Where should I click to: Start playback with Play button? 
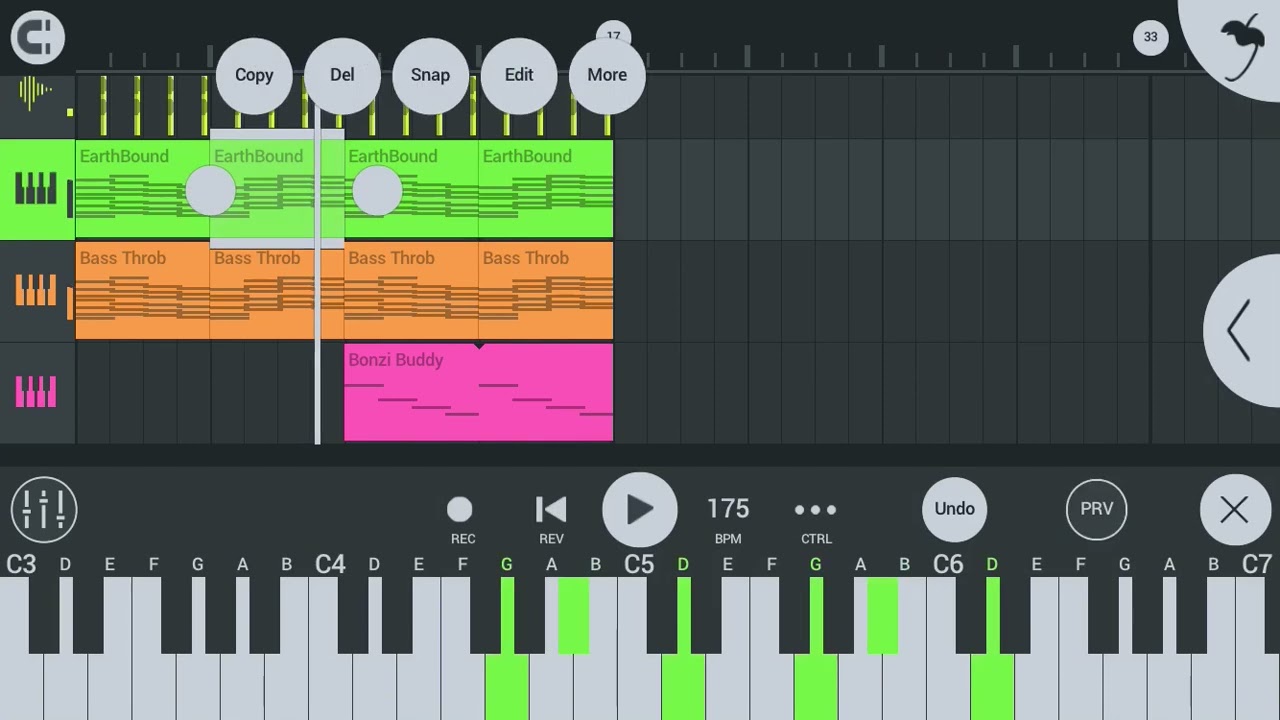pyautogui.click(x=640, y=510)
